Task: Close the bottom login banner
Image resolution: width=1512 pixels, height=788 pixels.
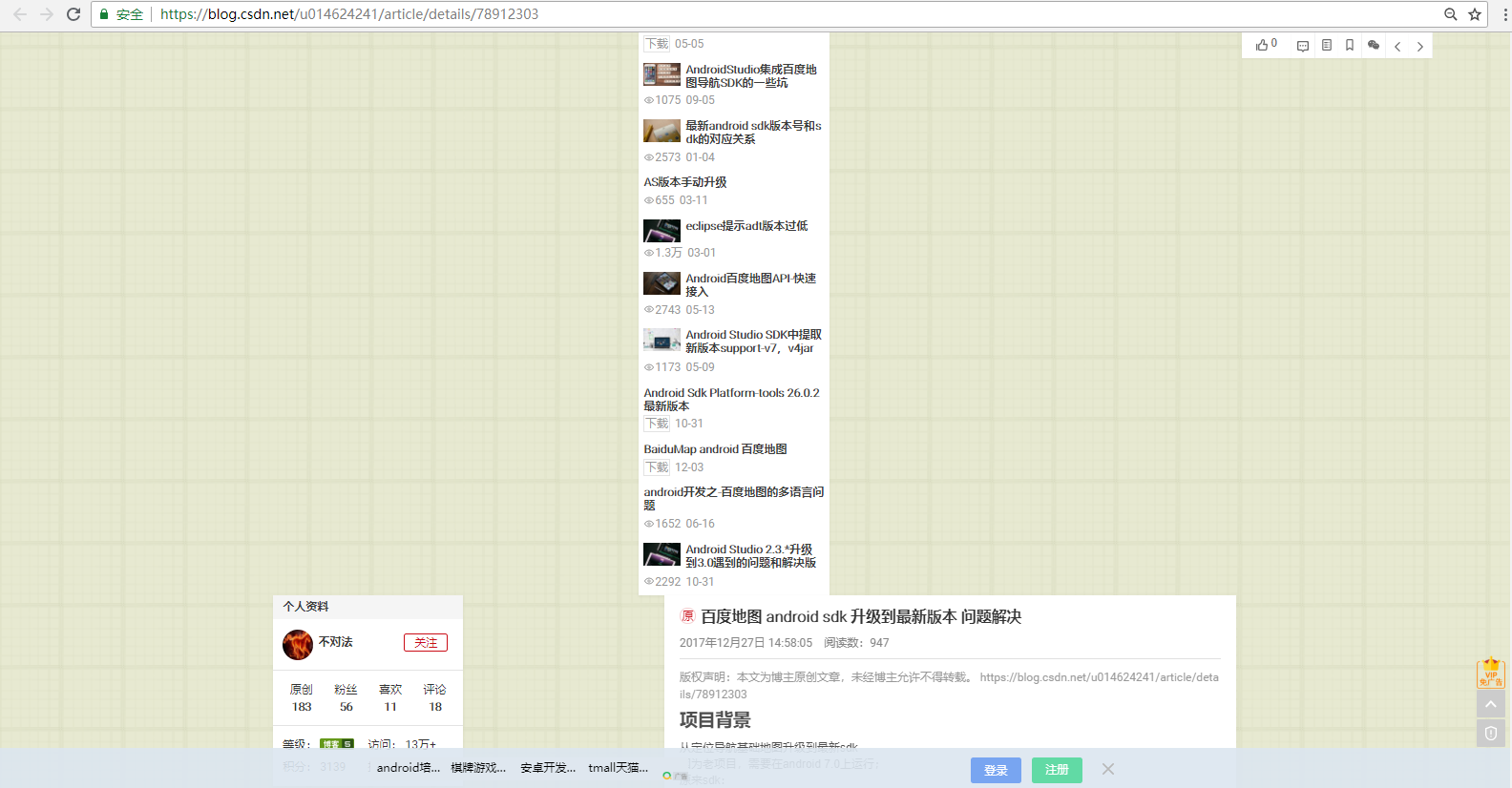Action: [1108, 769]
